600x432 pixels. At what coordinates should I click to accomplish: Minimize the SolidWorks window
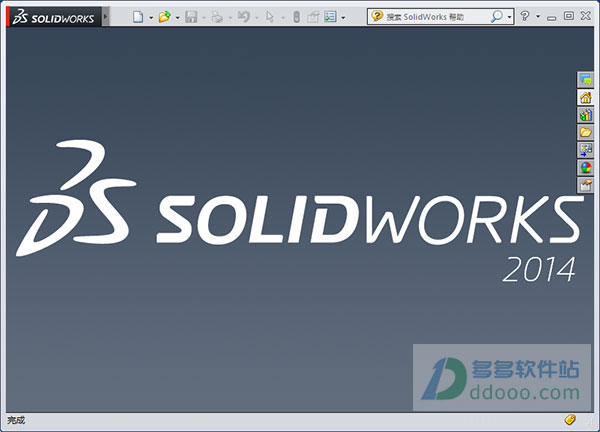coord(551,18)
